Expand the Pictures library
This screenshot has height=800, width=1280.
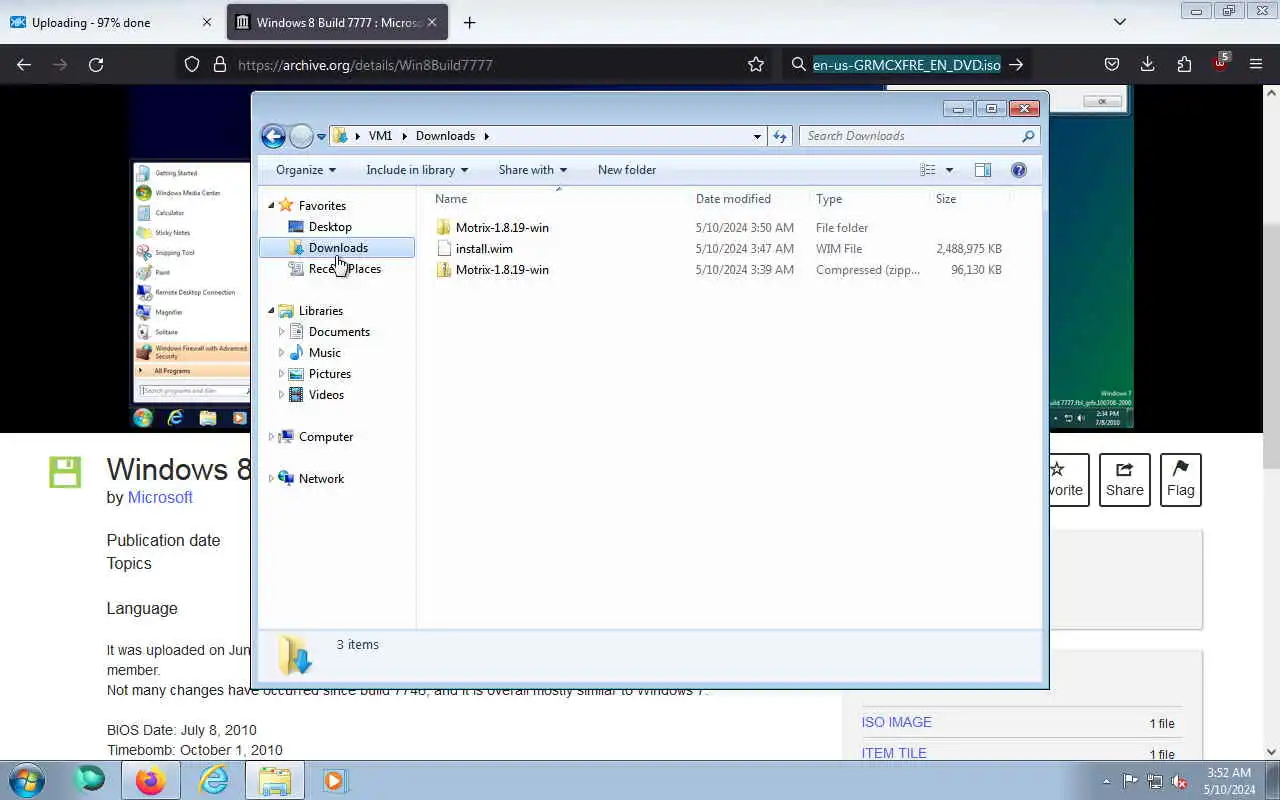click(281, 374)
